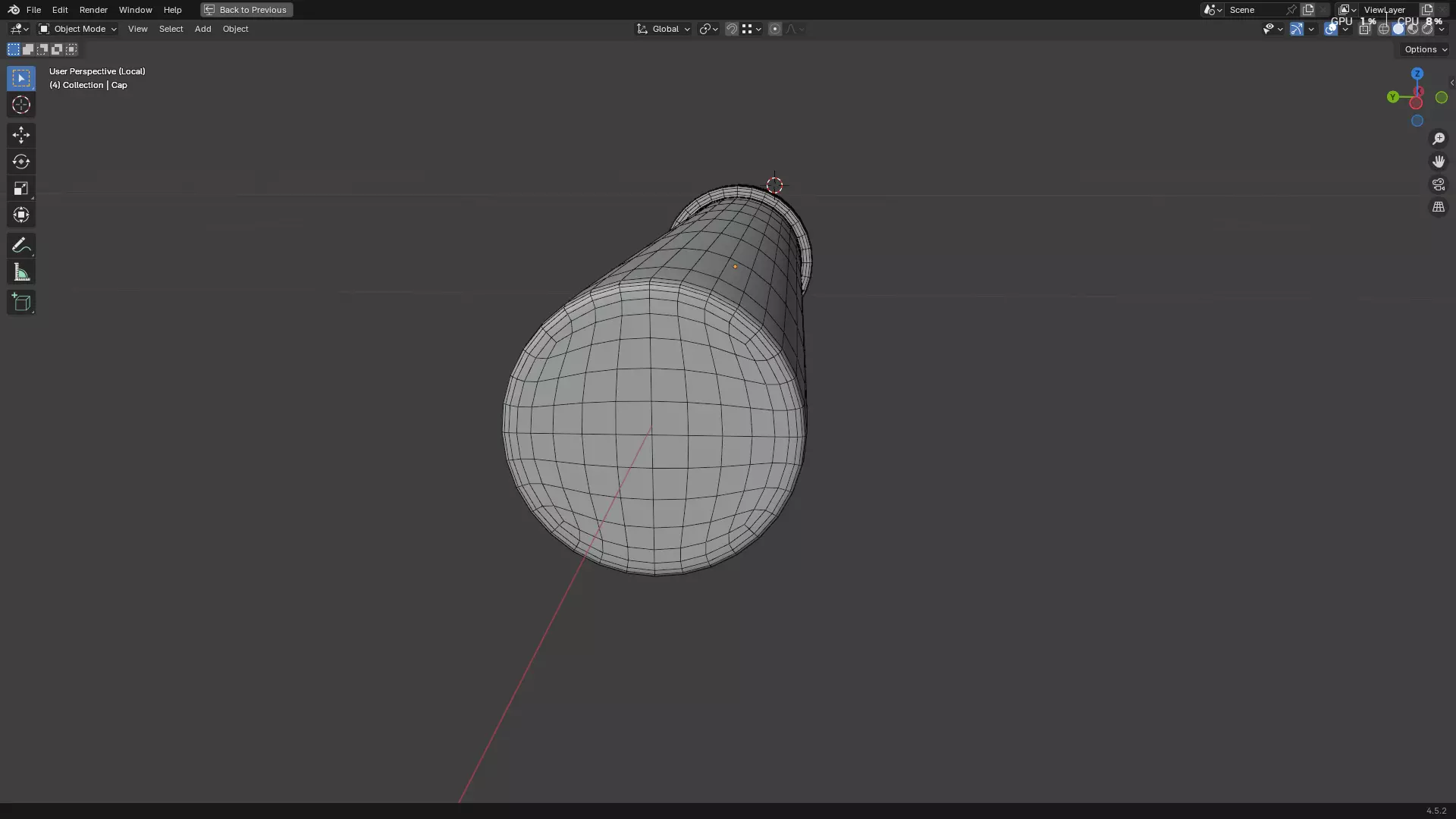The image size is (1456, 819).
Task: Toggle X-ray view
Action: click(1364, 29)
